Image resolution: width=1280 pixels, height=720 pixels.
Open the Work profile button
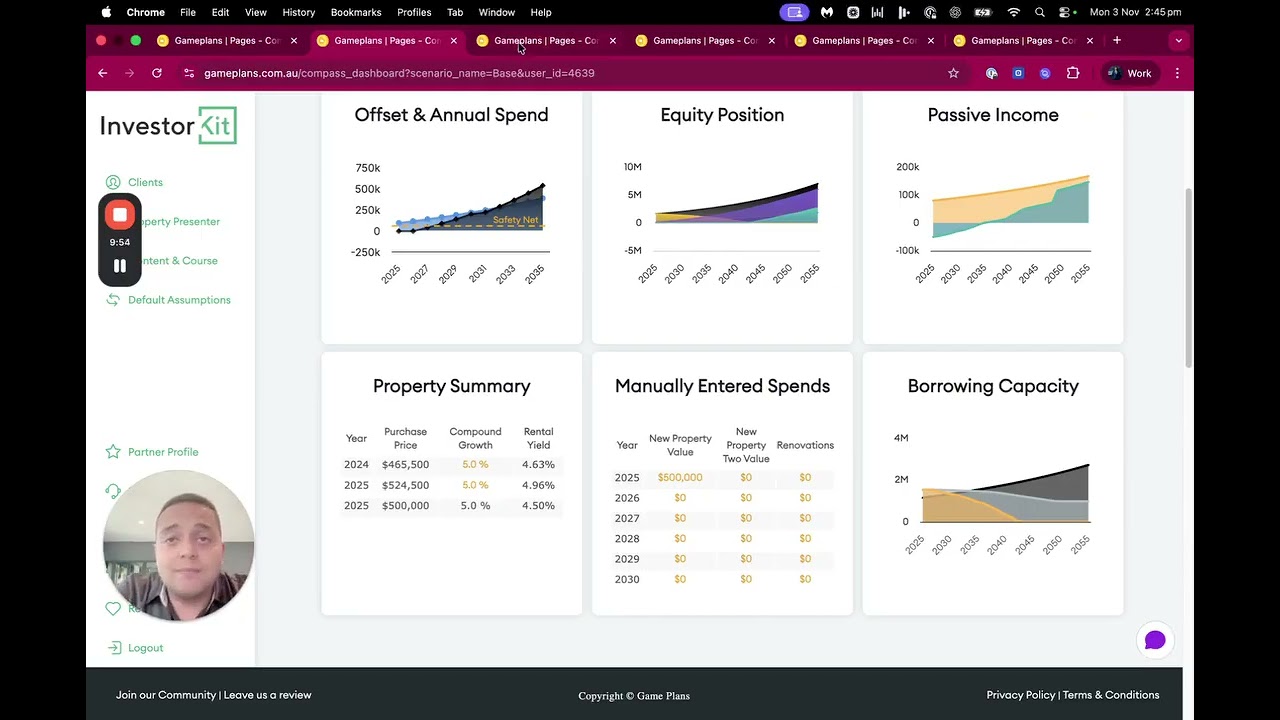coord(1129,73)
